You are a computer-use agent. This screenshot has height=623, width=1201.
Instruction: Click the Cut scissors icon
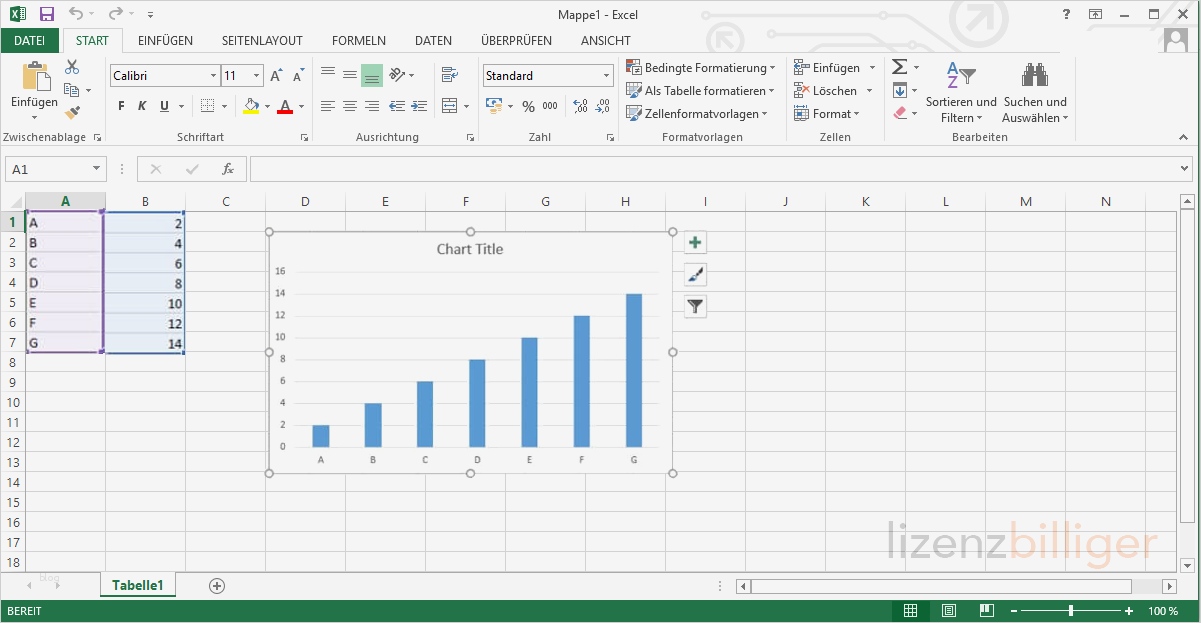(x=72, y=67)
